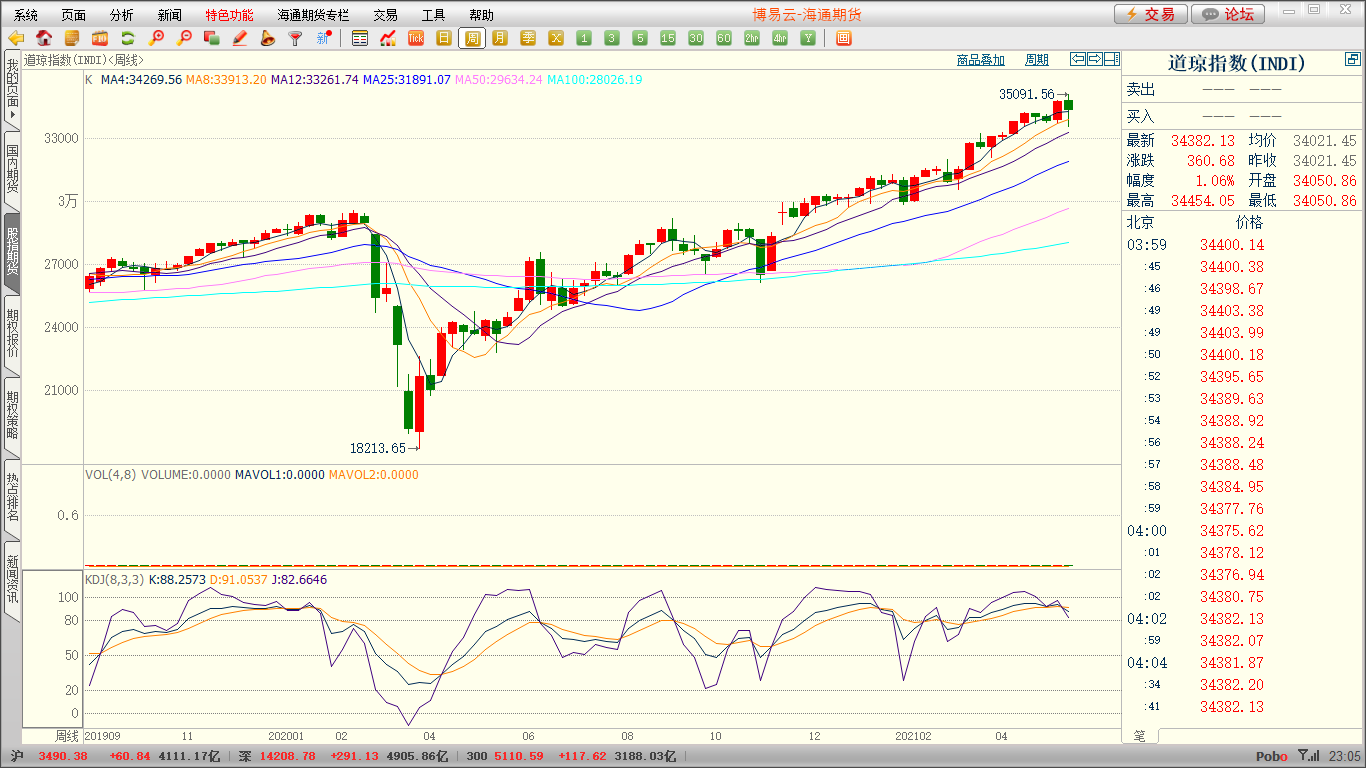Open the 海通期货专栏 menu

314,15
